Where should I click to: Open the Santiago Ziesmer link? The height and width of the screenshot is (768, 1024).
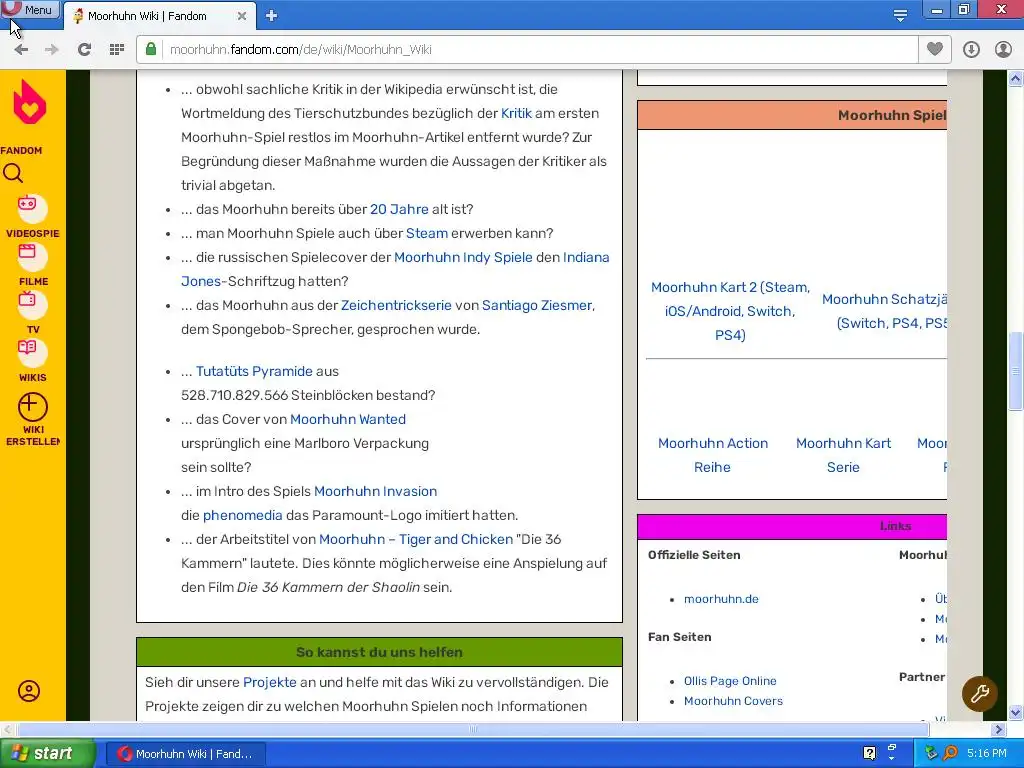pos(537,305)
